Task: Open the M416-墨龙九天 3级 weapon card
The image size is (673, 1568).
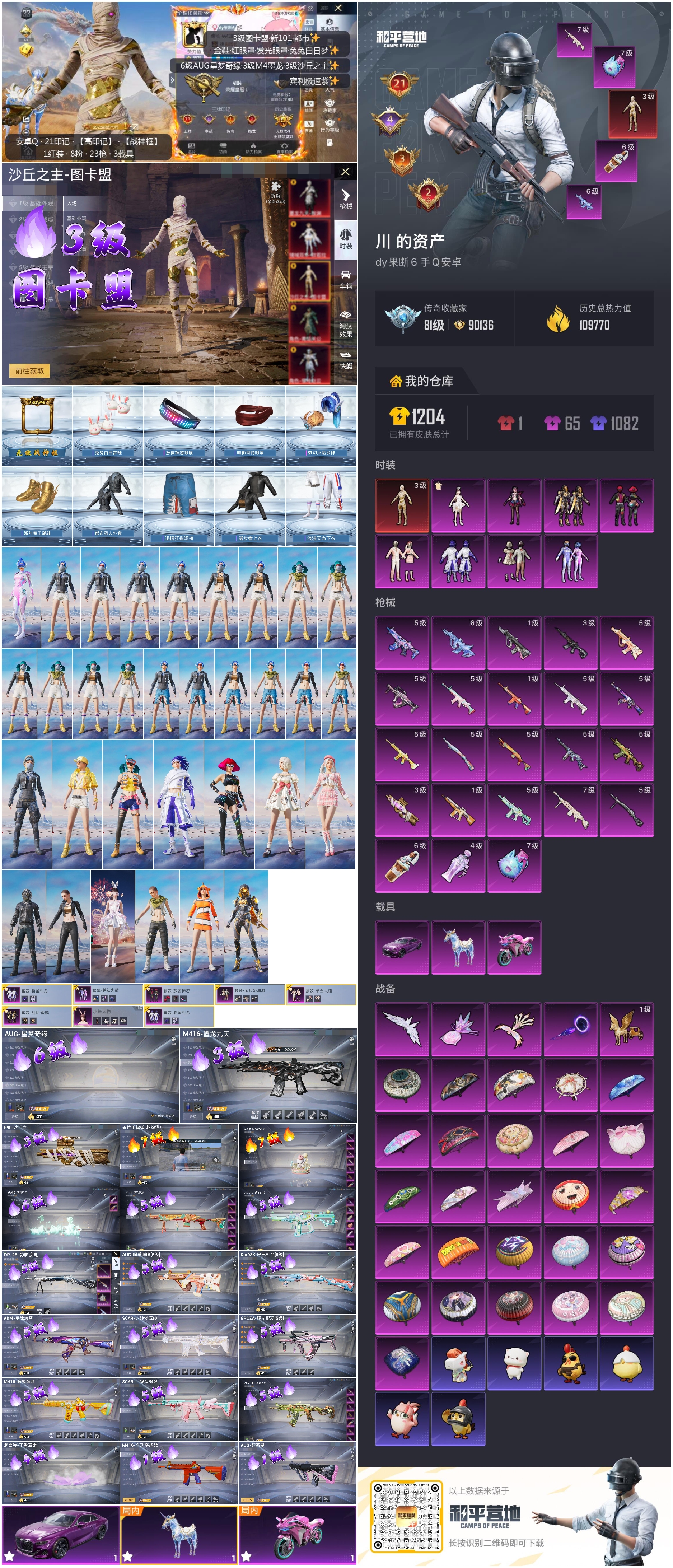Action: click(268, 1075)
